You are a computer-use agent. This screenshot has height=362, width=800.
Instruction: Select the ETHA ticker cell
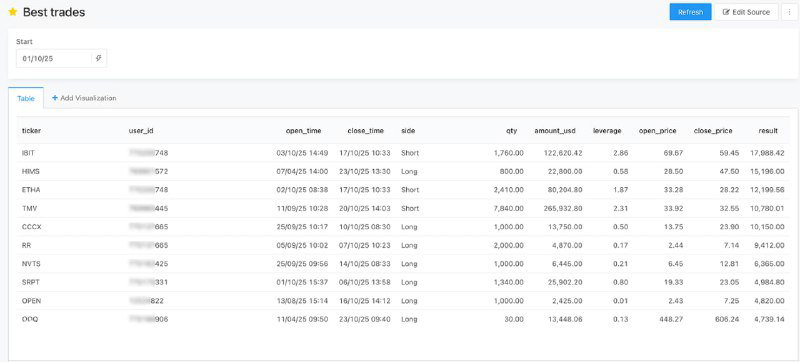(31, 190)
